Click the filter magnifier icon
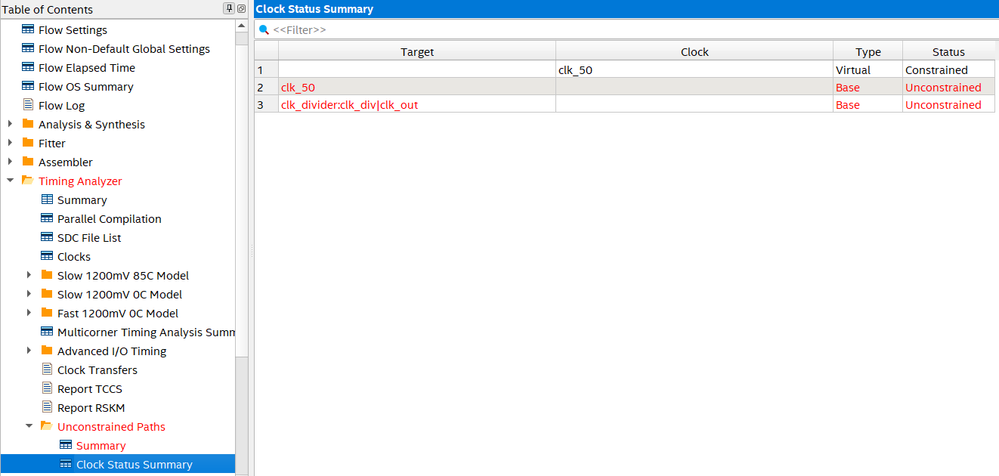999x476 pixels. [x=264, y=30]
